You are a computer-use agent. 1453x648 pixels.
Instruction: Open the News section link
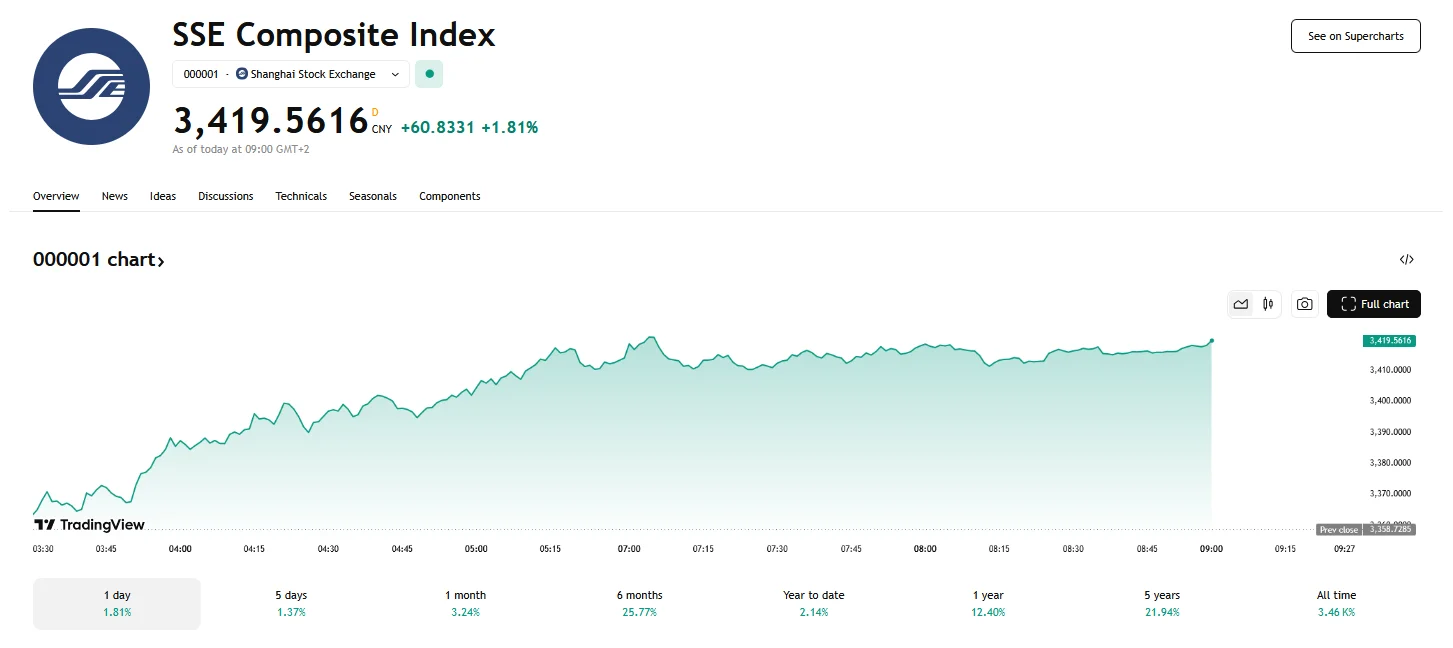[x=114, y=196]
